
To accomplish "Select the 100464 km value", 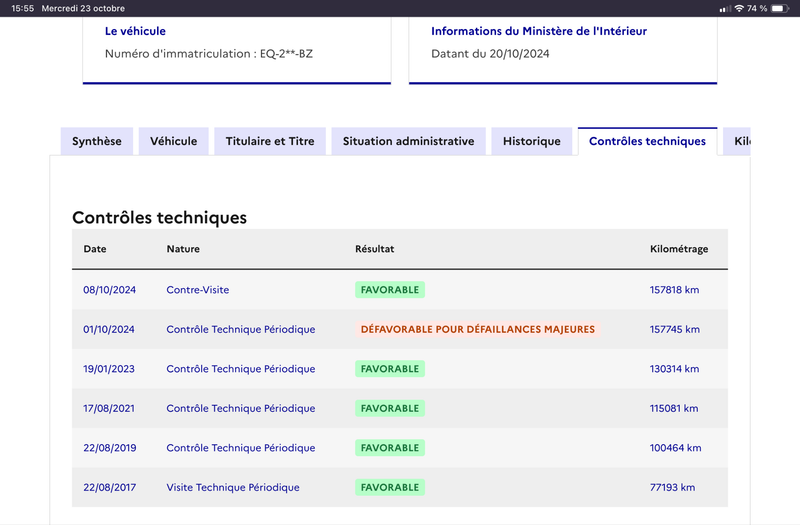I will 676,448.
